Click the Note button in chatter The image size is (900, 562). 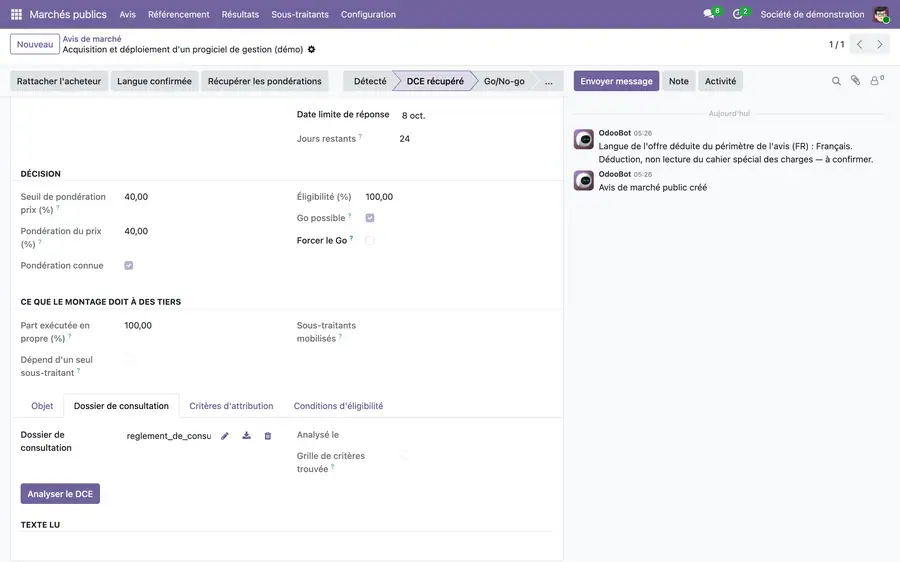point(678,81)
